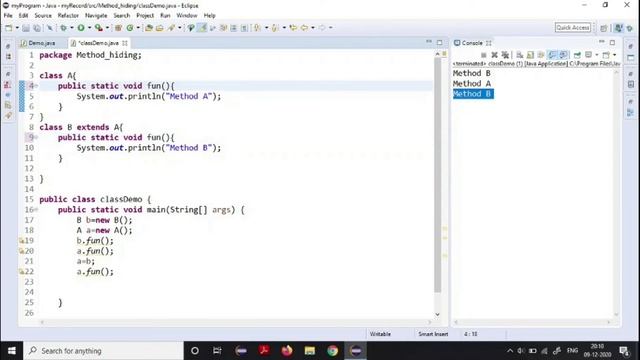Collapse fold marker at line 4
Viewport: 640px width, 360px height.
[x=36, y=86]
